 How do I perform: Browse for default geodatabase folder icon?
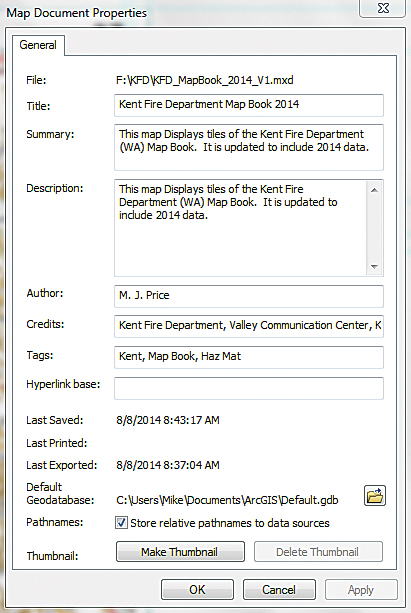[x=375, y=496]
